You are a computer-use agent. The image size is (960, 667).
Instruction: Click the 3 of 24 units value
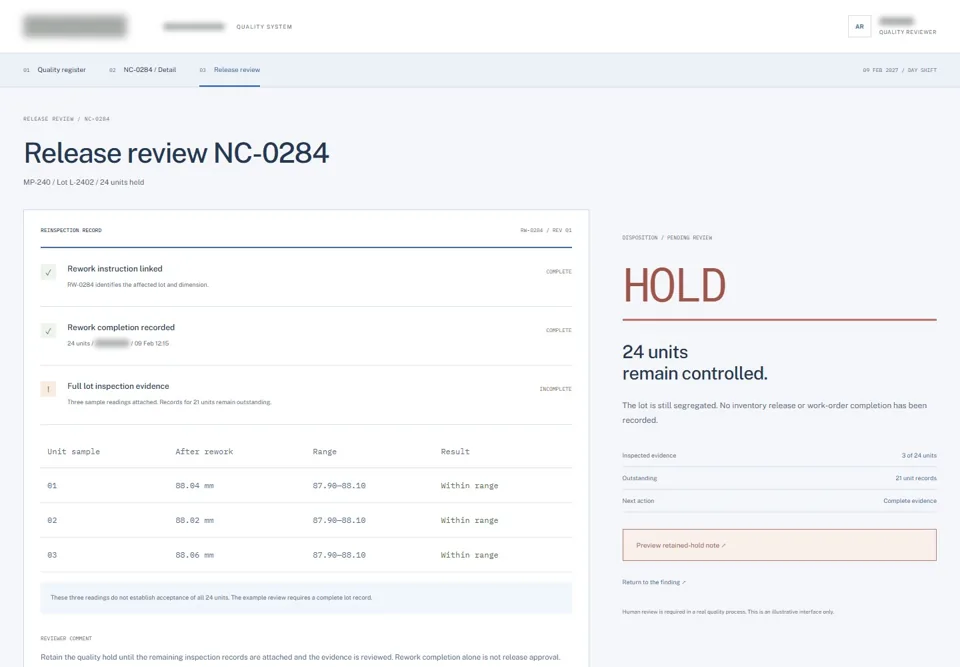[x=919, y=456]
